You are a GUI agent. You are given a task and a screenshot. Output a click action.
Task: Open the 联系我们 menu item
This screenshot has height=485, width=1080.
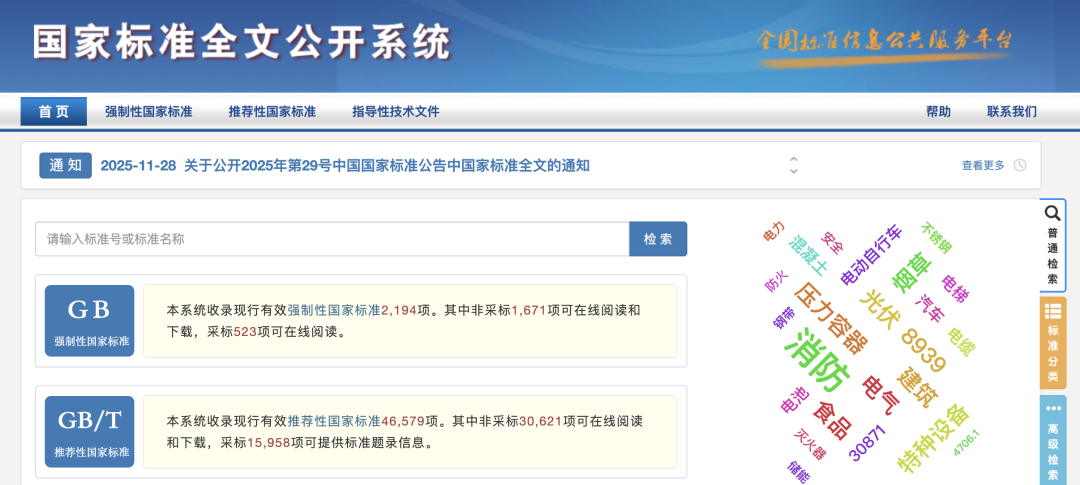point(1012,112)
